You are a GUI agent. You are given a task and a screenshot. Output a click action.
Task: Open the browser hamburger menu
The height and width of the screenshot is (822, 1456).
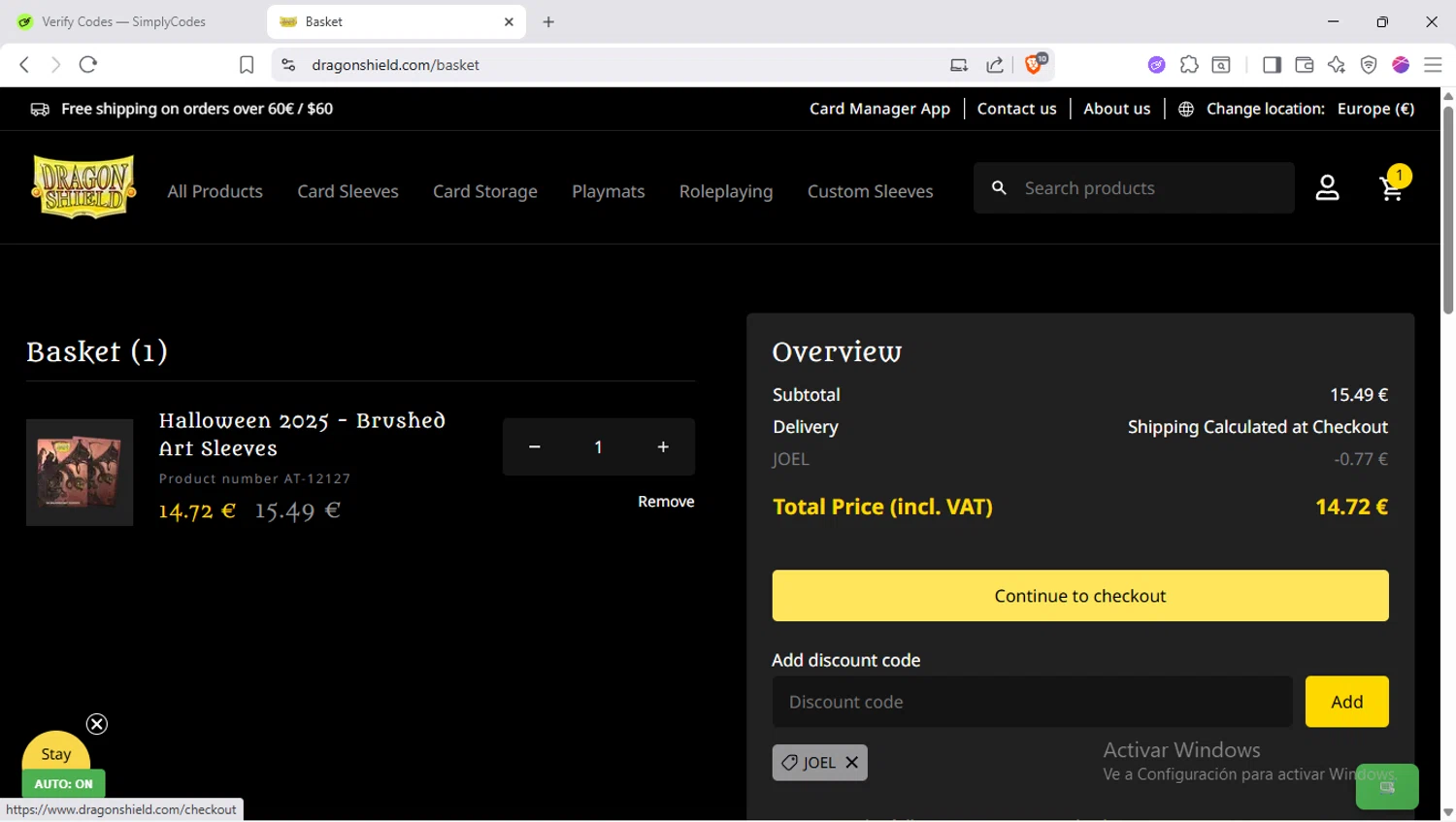[1433, 65]
